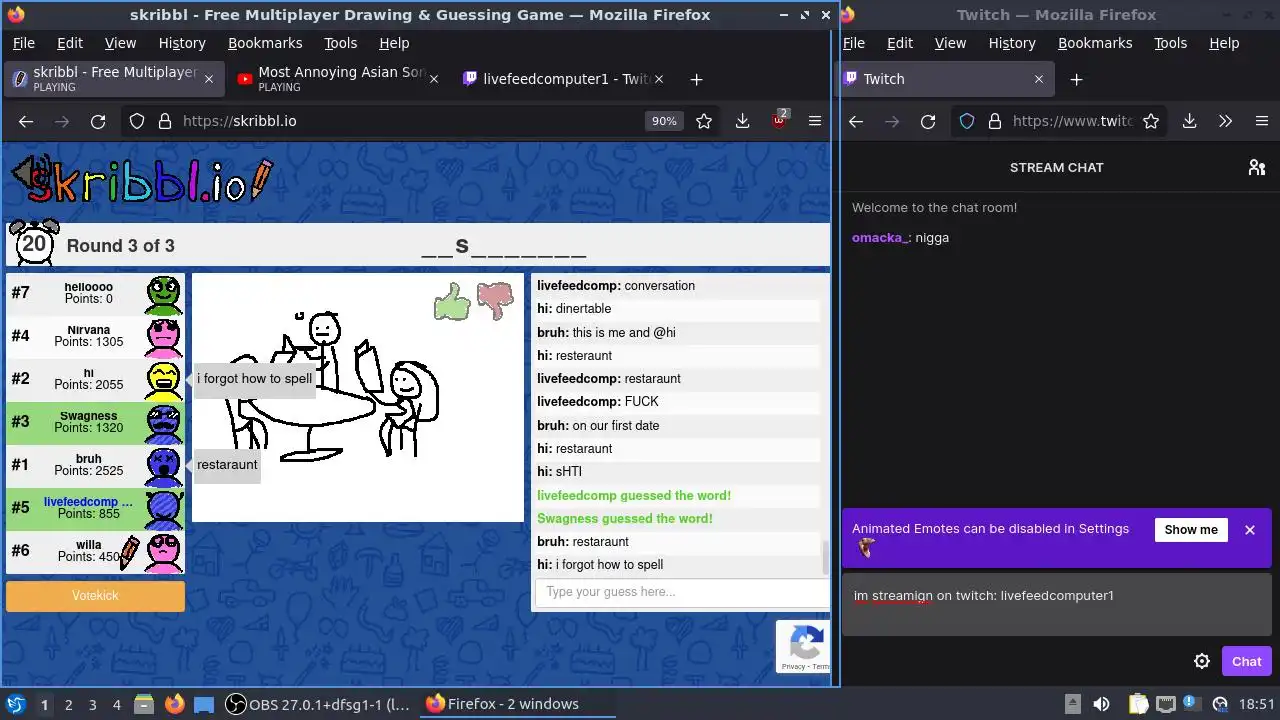Reload the page in the Twitch Firefox window
This screenshot has height=720, width=1280.
tap(928, 121)
